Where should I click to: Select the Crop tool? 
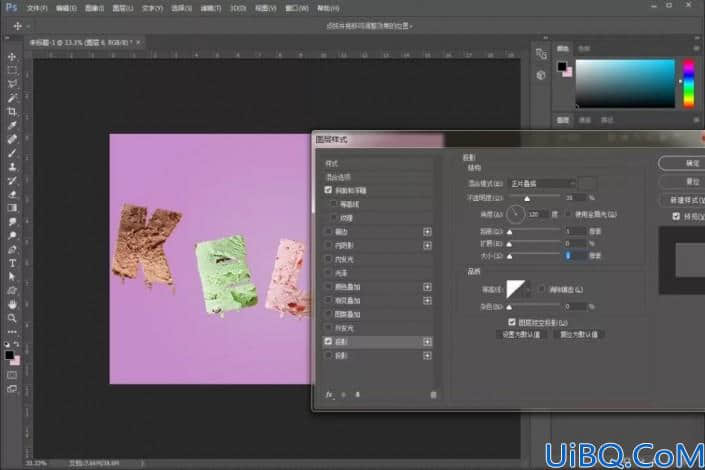[12, 112]
